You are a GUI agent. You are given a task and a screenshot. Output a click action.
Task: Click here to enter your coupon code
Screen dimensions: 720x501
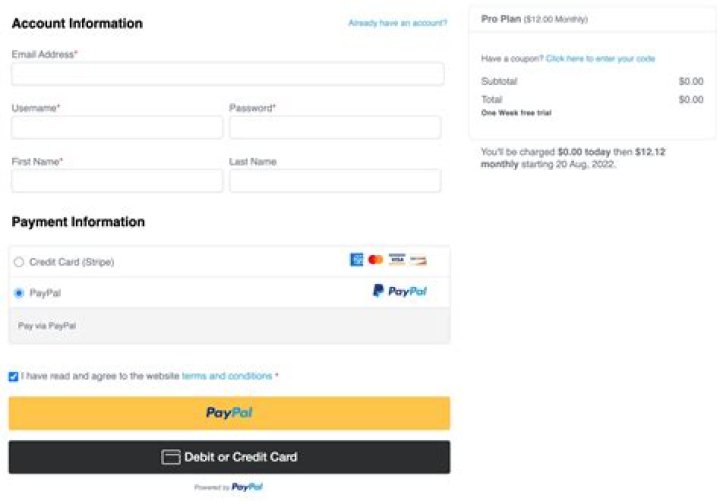tap(600, 59)
